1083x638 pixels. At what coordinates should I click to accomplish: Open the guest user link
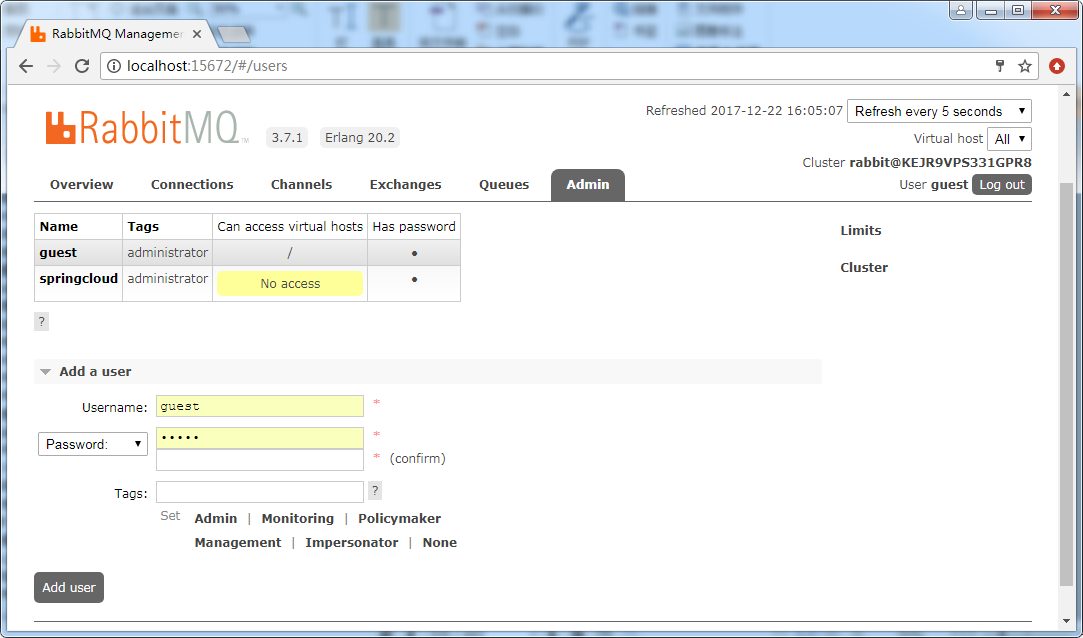[58, 253]
